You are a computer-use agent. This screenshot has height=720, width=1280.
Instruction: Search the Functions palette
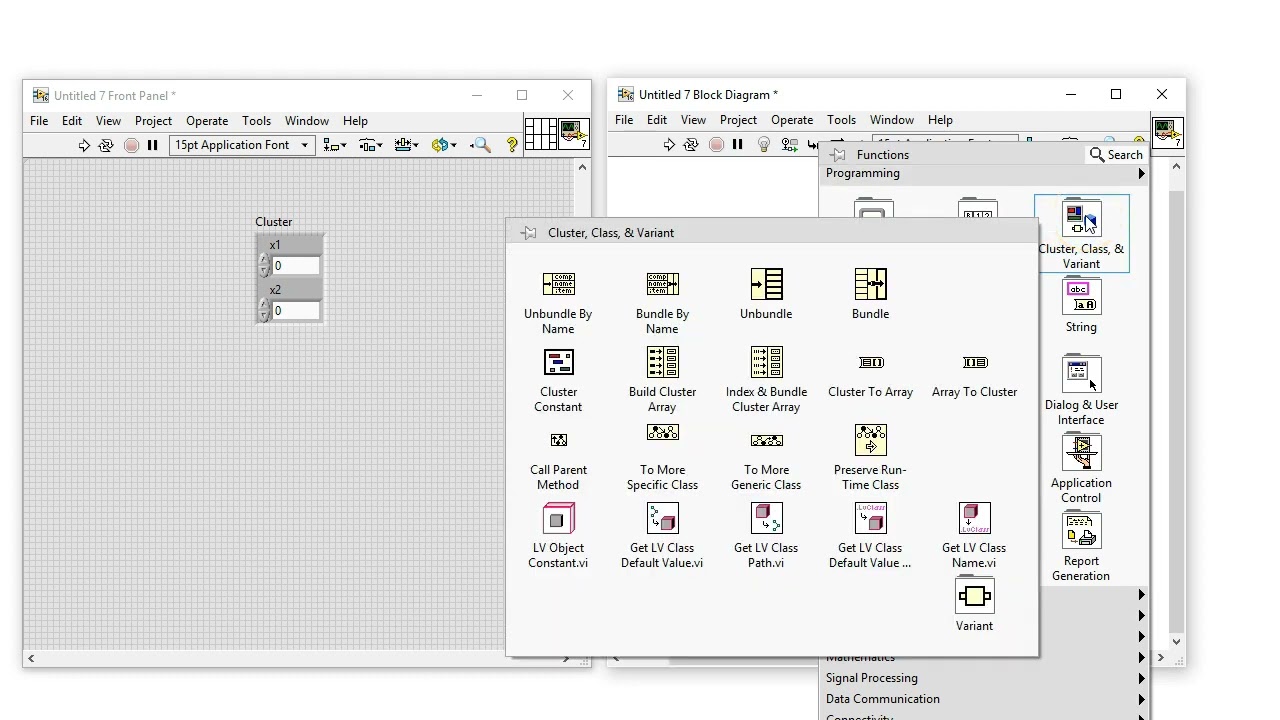click(x=1116, y=155)
